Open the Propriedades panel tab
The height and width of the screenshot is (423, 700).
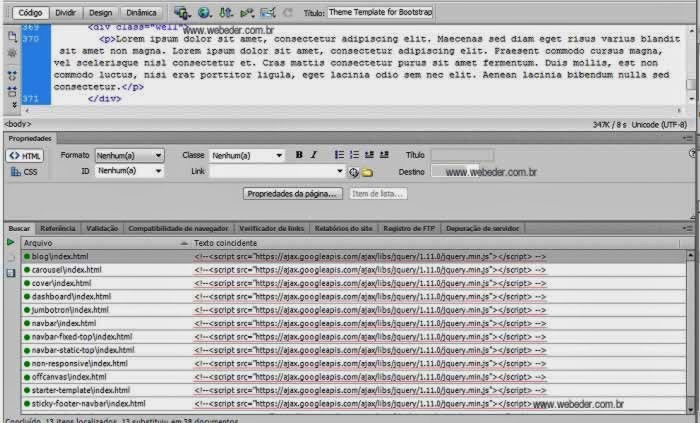30,138
